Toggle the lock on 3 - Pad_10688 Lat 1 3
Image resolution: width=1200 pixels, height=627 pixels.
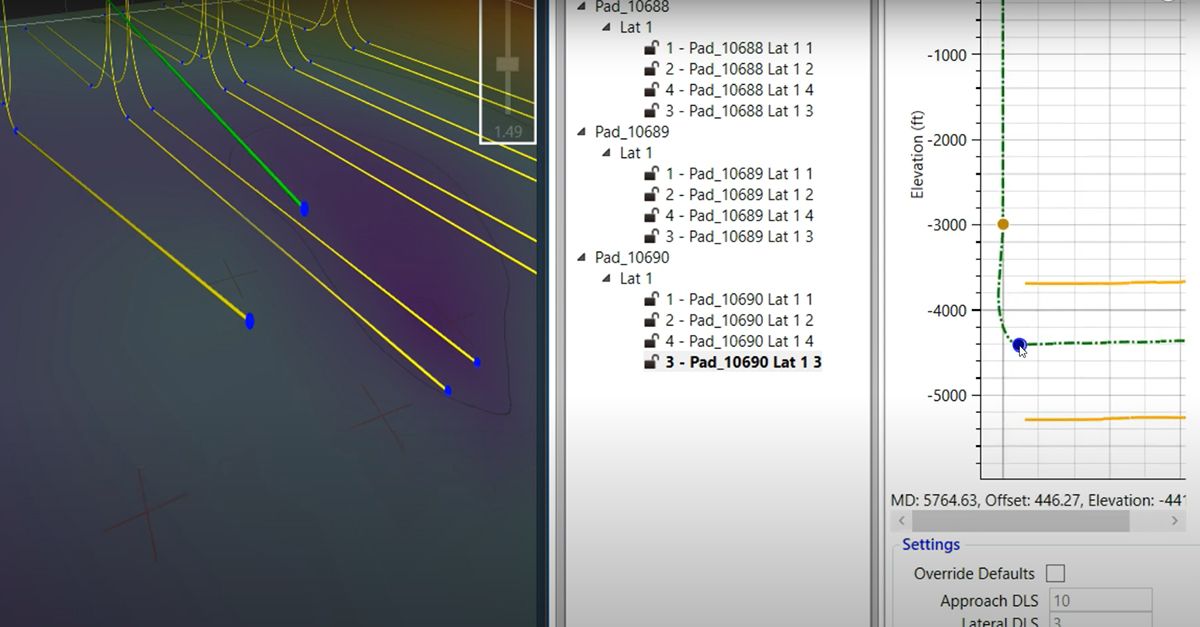pos(649,110)
